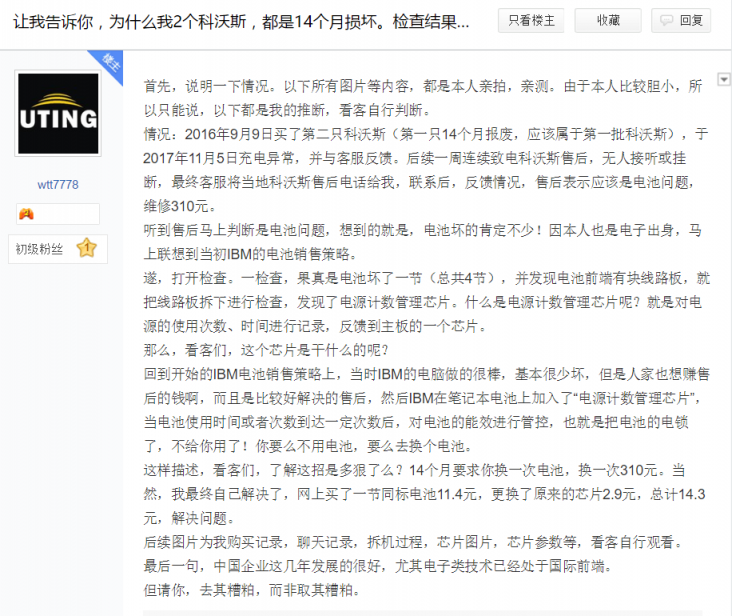Click the line starting 回到开始的IBM电池销售策略上
Screen dimensions: 732x616
coord(426,374)
